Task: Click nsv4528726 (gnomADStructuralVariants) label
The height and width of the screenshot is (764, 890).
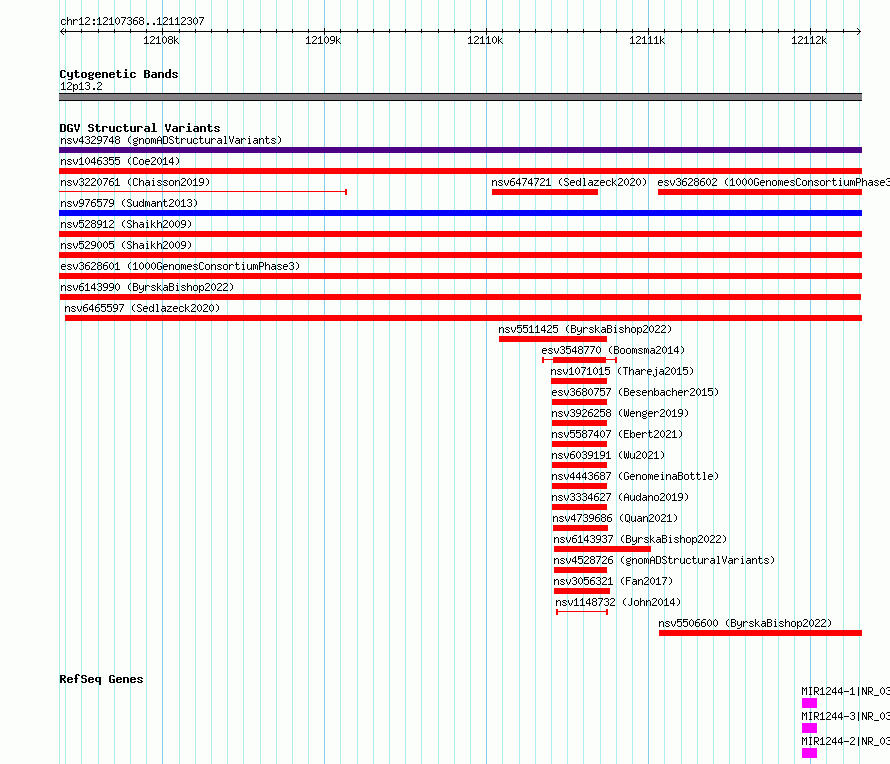Action: point(664,560)
